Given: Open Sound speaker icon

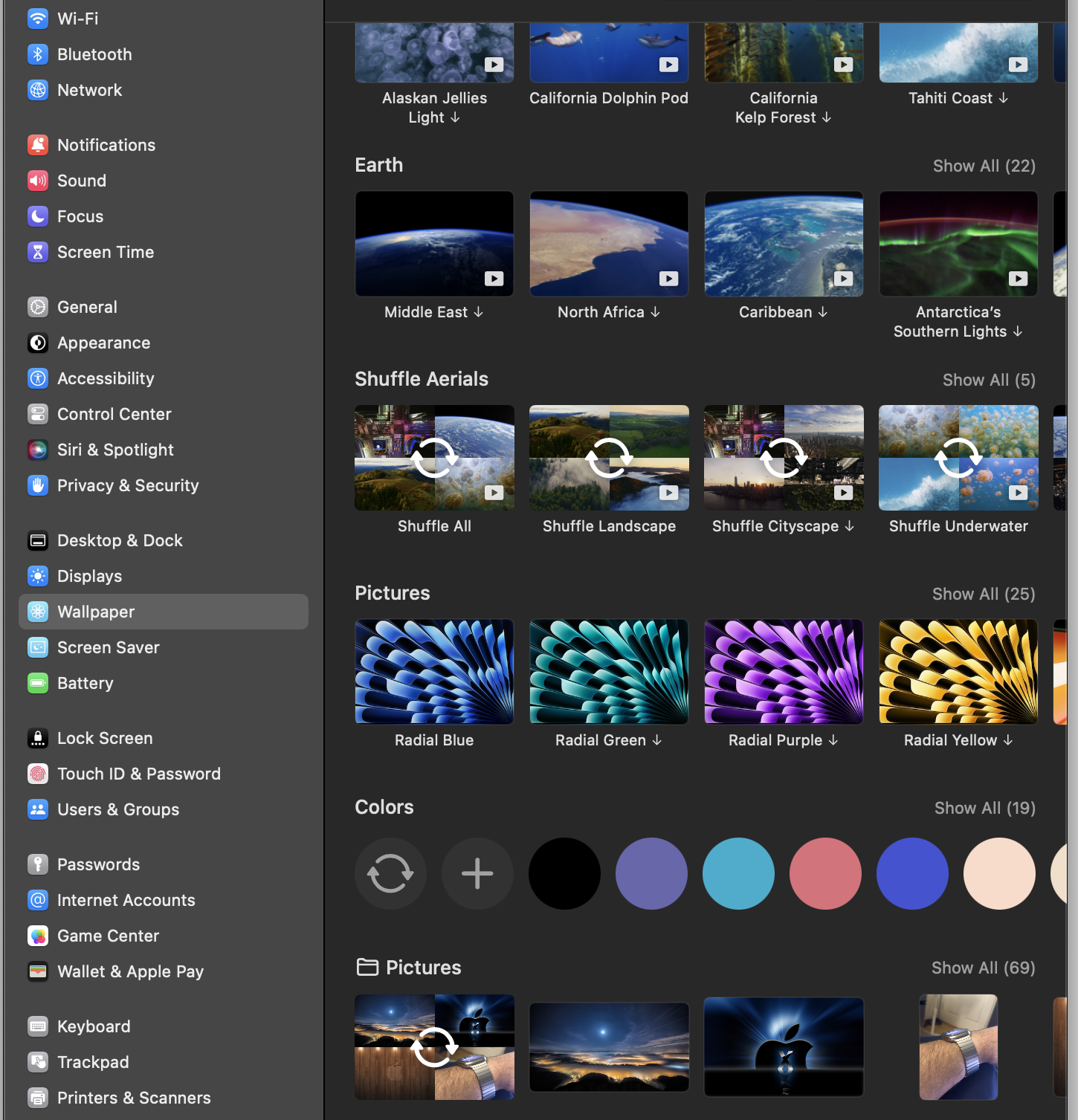Looking at the screenshot, I should (x=38, y=181).
